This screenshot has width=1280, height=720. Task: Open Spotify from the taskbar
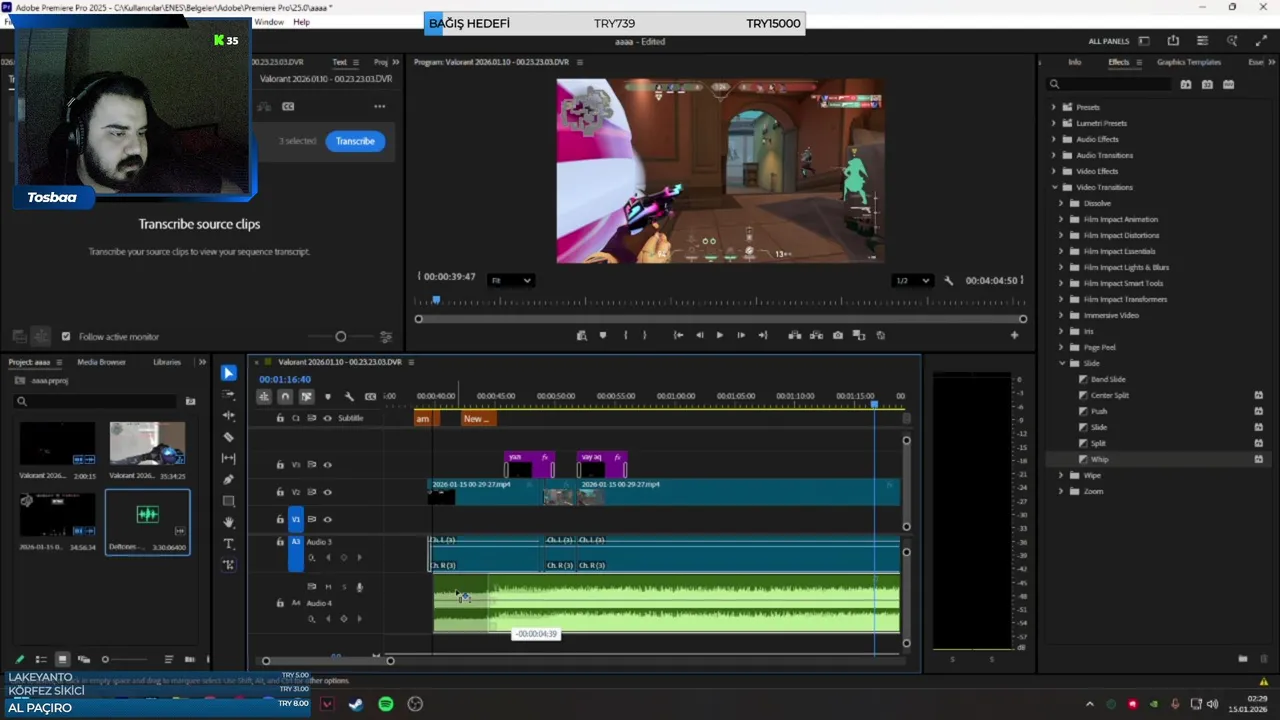(x=386, y=704)
